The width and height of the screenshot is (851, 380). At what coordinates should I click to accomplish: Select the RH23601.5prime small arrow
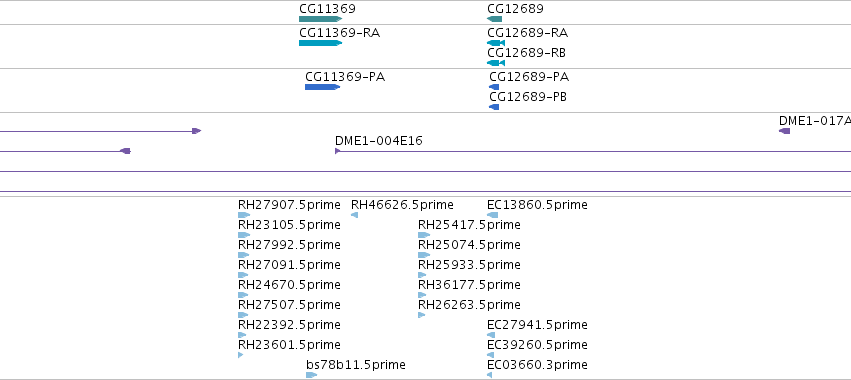click(x=240, y=355)
